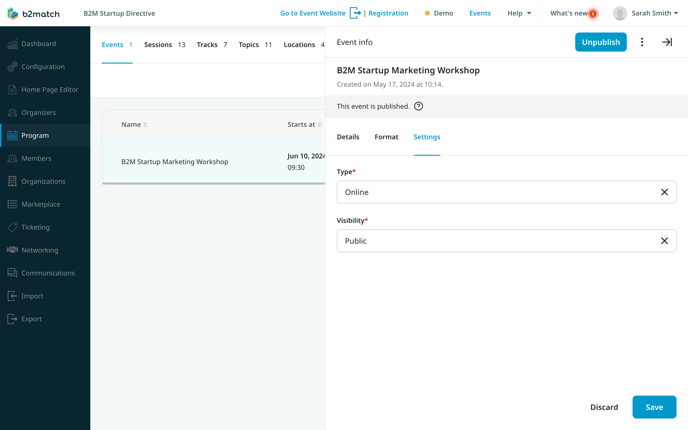This screenshot has width=688, height=430.
Task: Open Members section
Action: [x=36, y=158]
